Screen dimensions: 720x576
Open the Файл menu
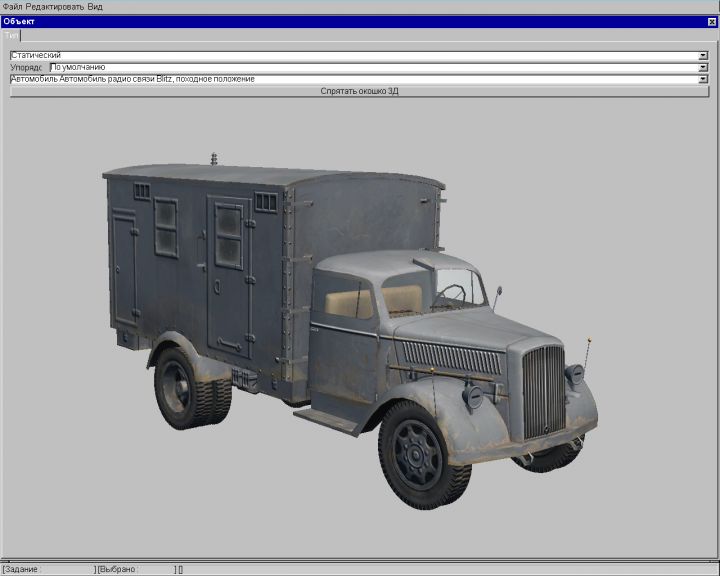(x=12, y=6)
